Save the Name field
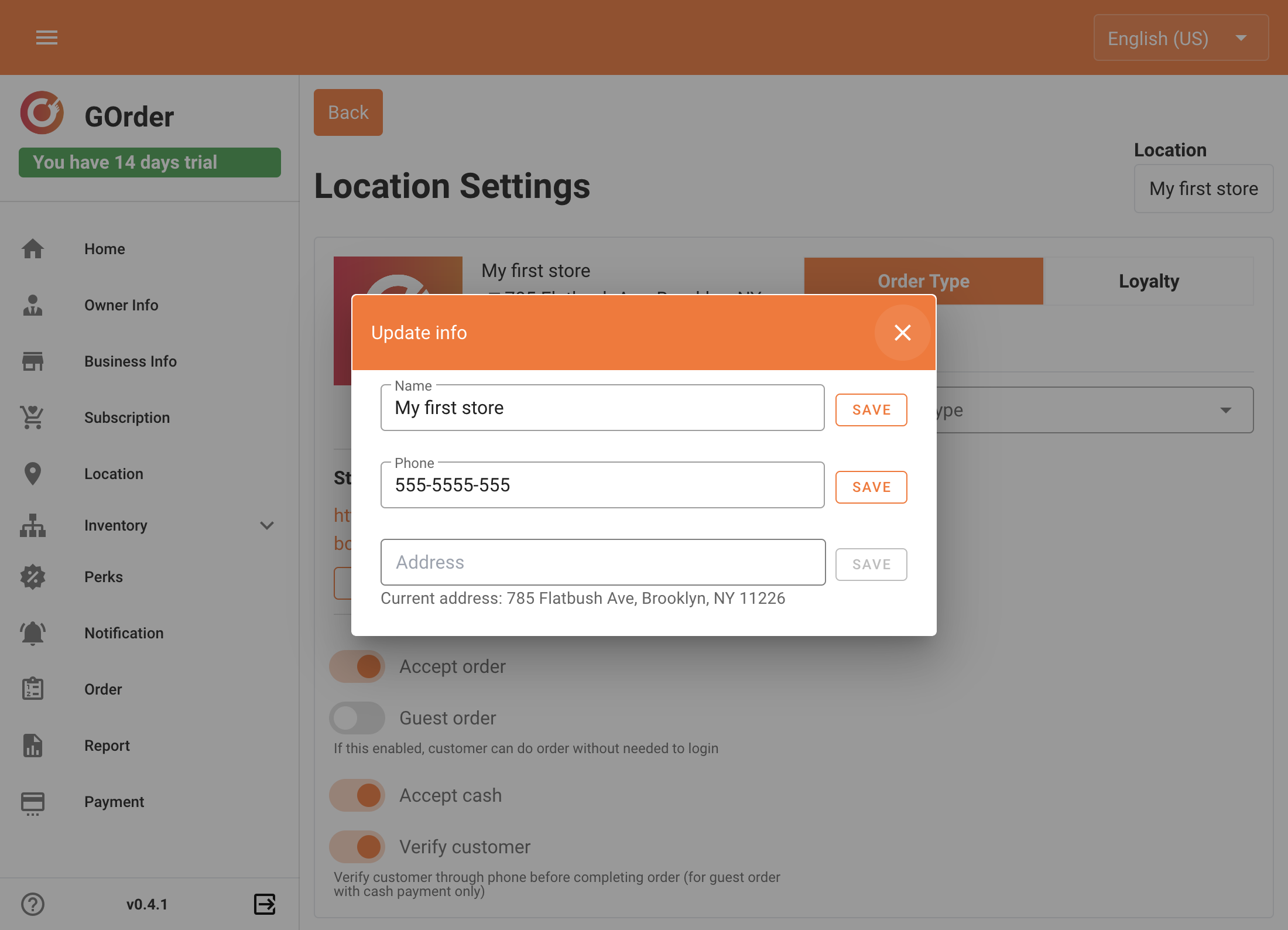Screen dimensions: 1288x930 [x=871, y=410]
